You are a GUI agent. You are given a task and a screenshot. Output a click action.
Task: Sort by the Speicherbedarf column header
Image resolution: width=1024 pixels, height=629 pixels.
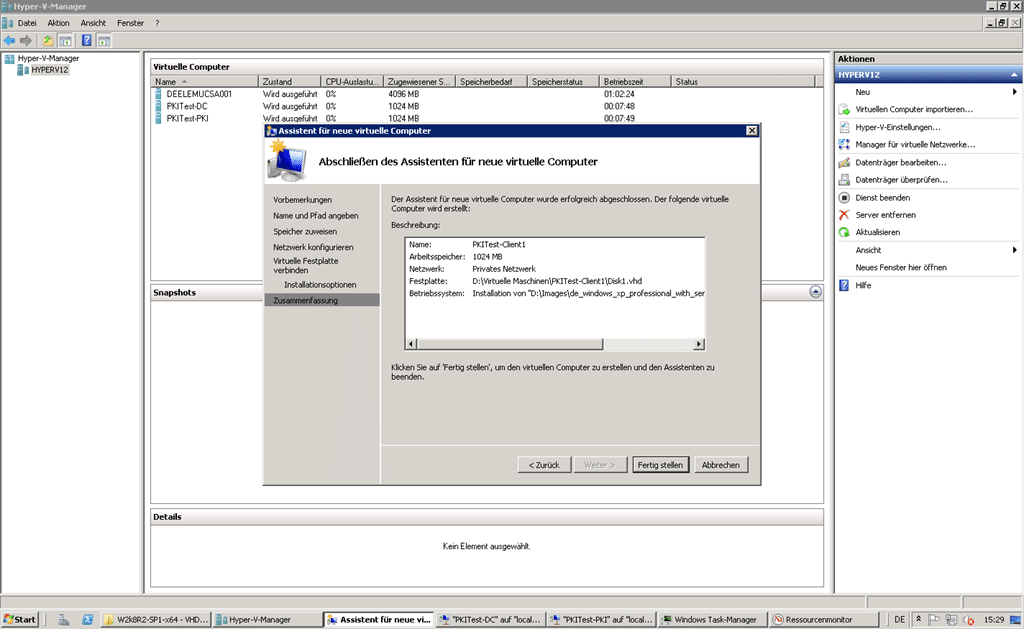491,82
